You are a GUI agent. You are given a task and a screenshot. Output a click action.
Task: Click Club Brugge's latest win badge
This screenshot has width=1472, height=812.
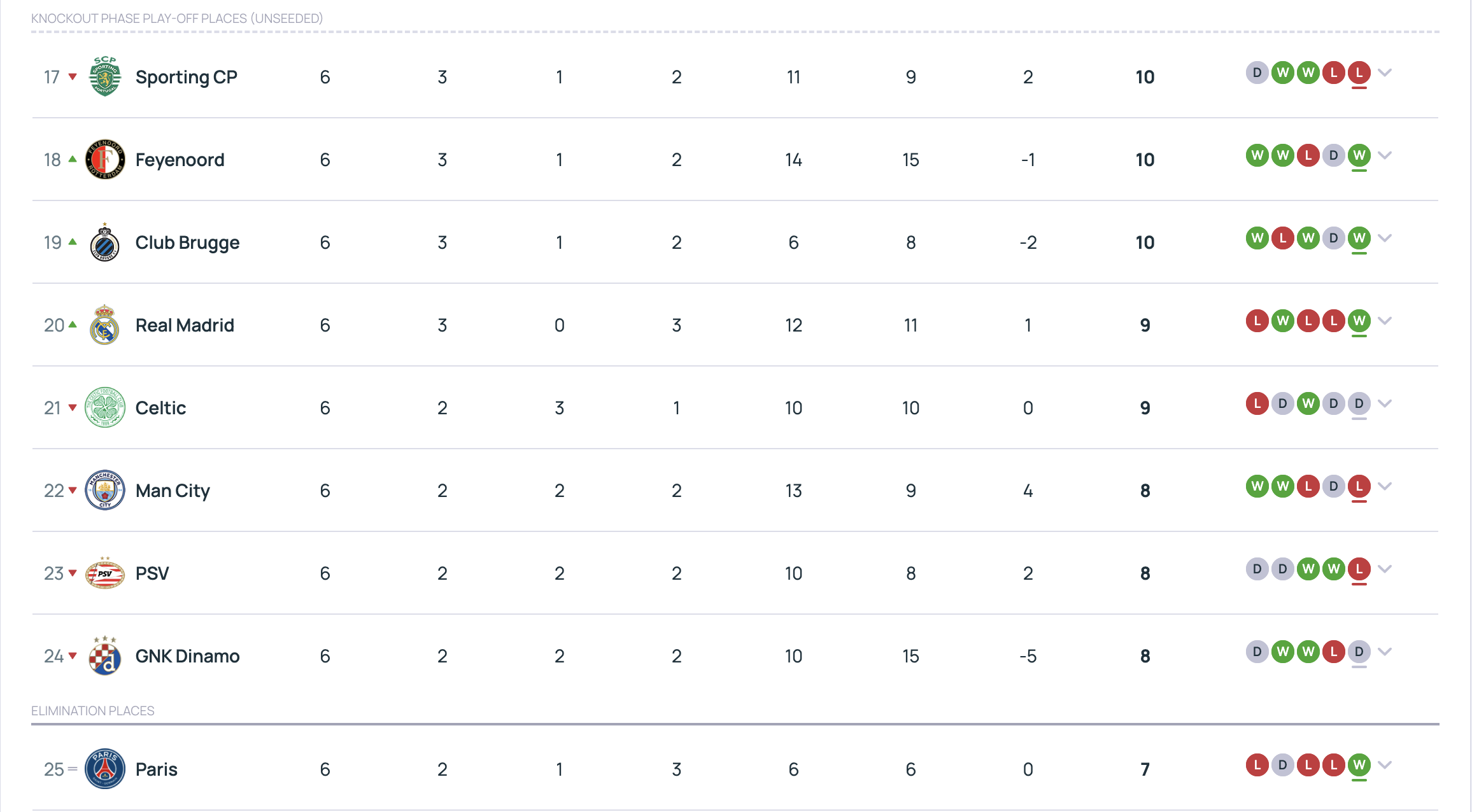point(1359,238)
